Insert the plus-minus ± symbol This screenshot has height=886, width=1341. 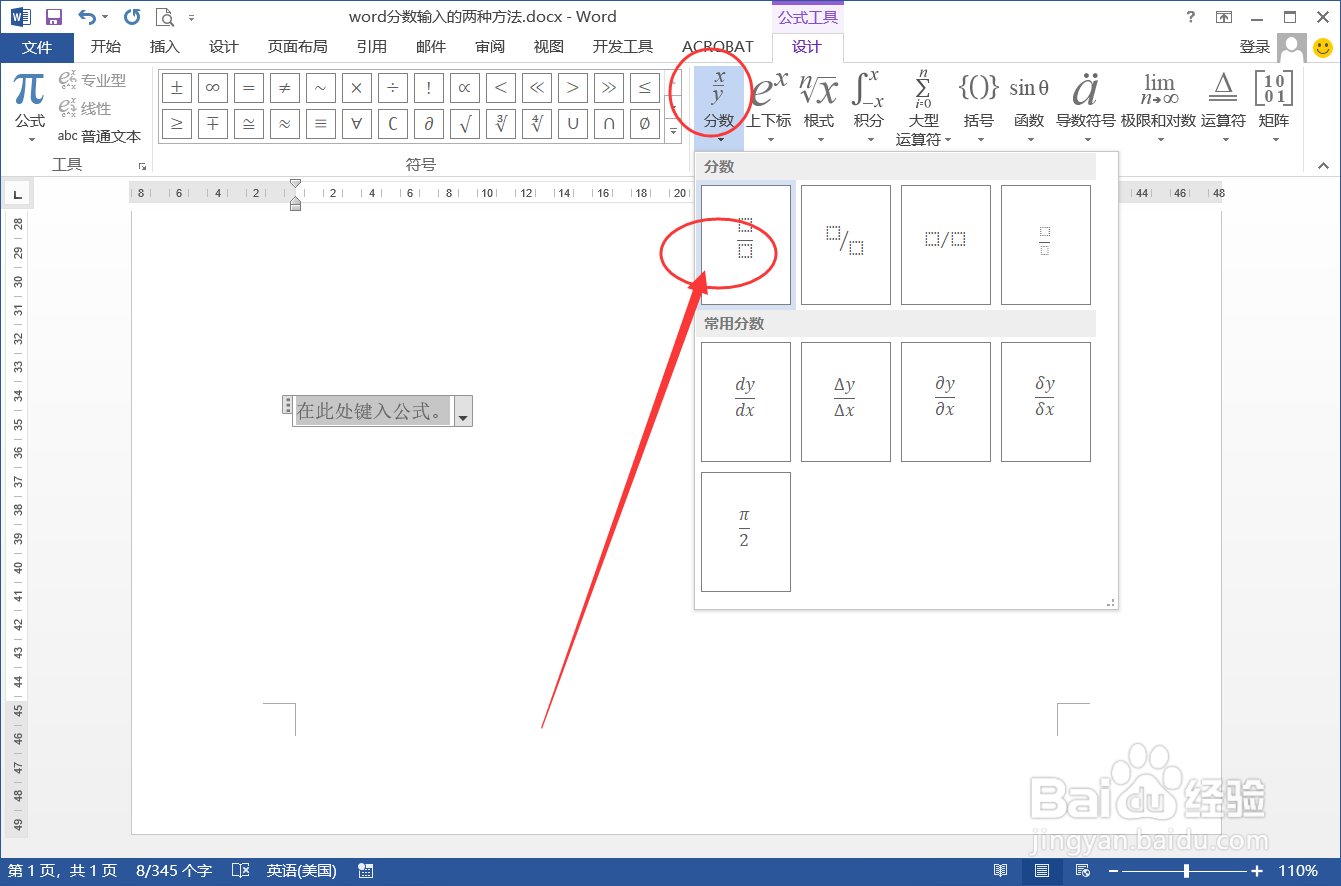[x=177, y=88]
